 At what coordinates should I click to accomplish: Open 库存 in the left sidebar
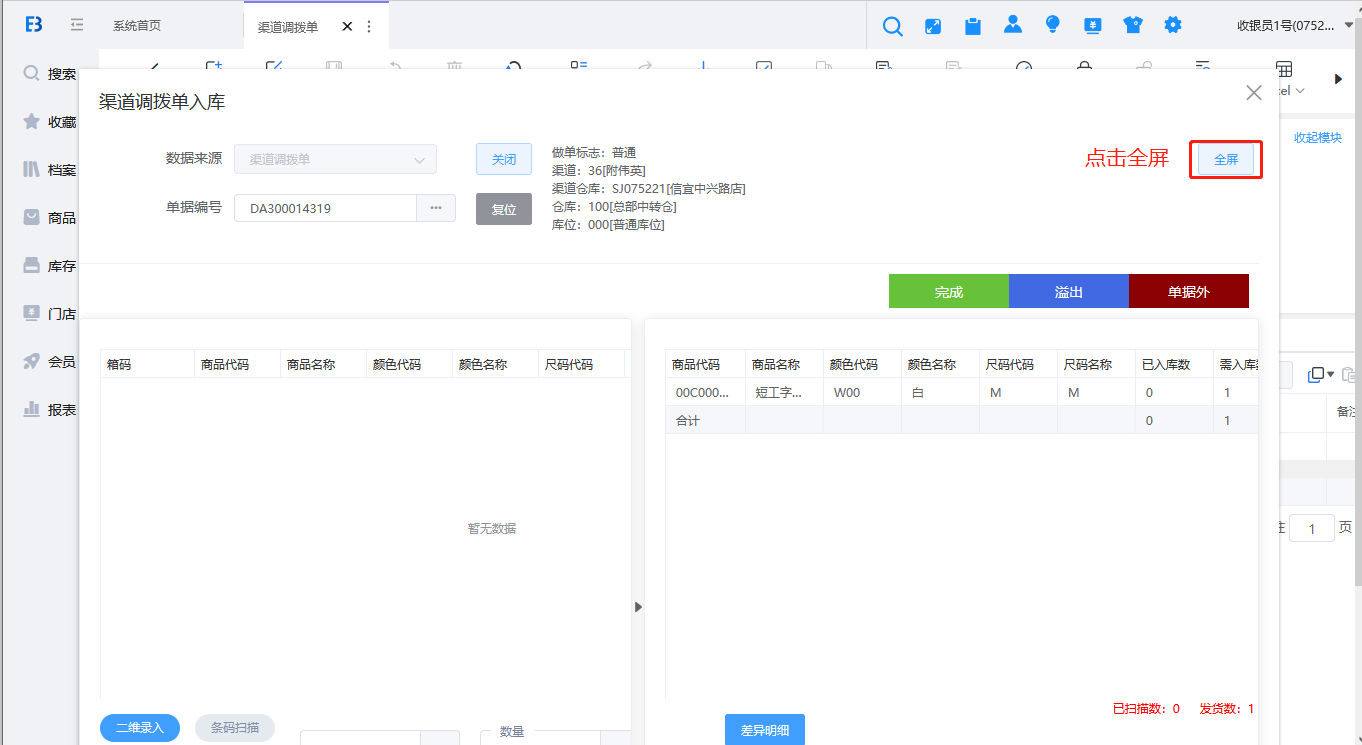(49, 266)
